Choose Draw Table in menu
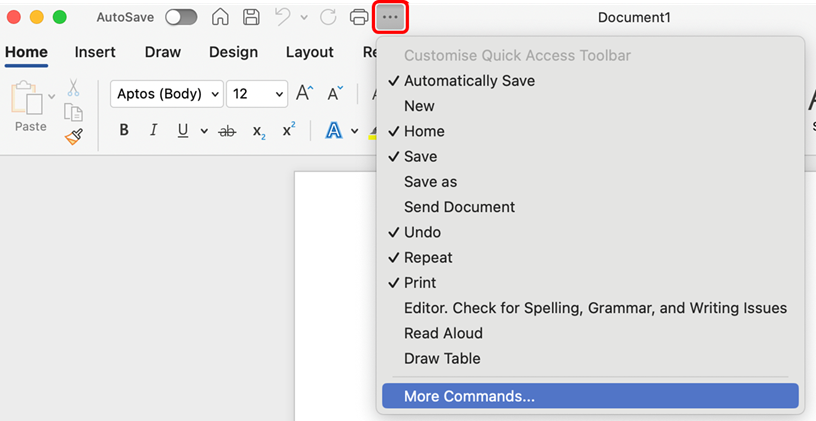Image resolution: width=816 pixels, height=421 pixels. [590, 359]
